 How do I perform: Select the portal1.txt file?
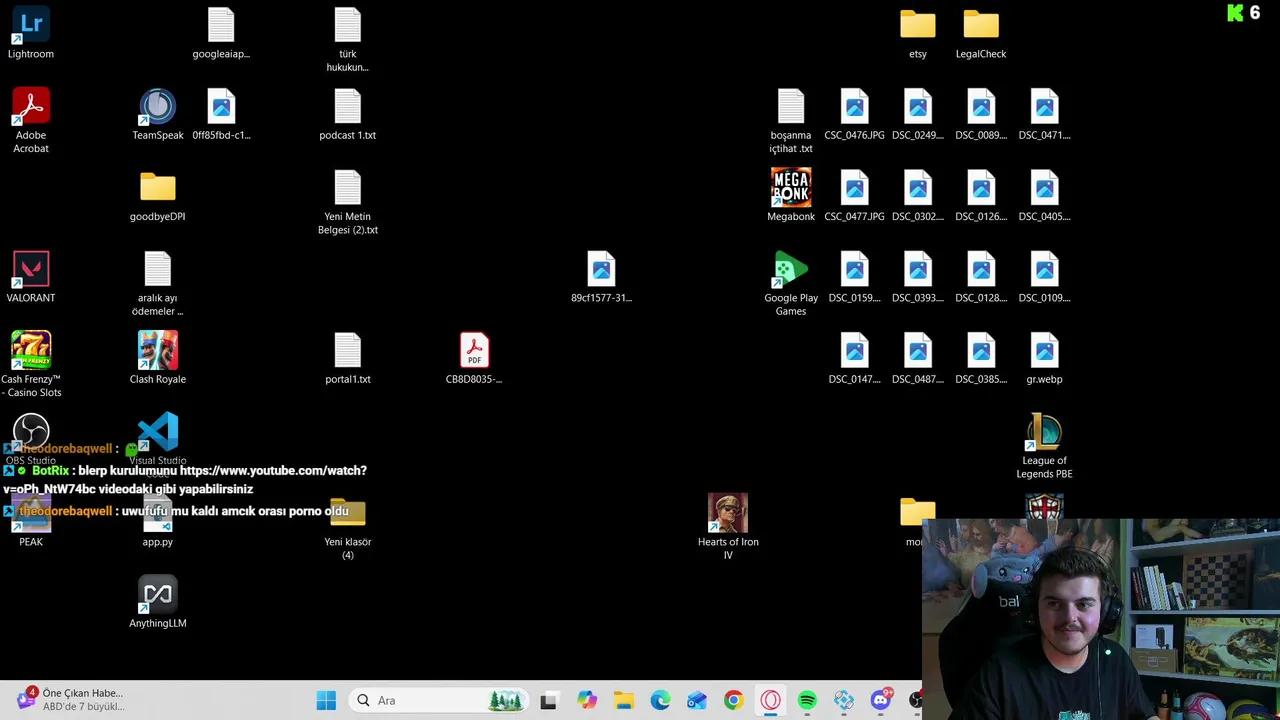tap(348, 358)
